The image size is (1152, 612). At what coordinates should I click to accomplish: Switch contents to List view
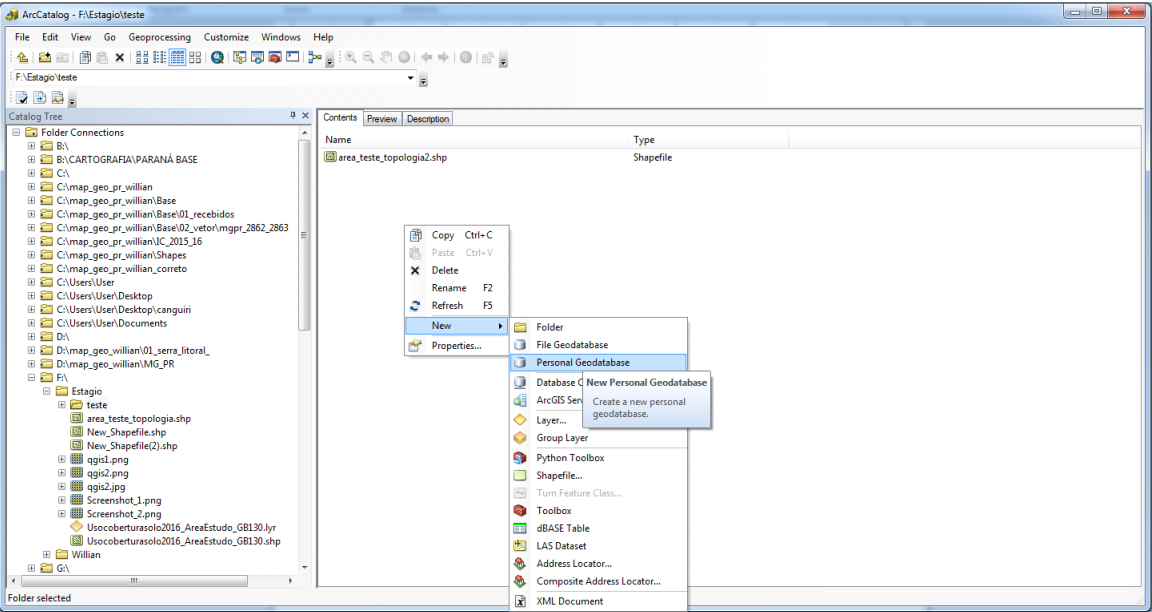pyautogui.click(x=159, y=57)
